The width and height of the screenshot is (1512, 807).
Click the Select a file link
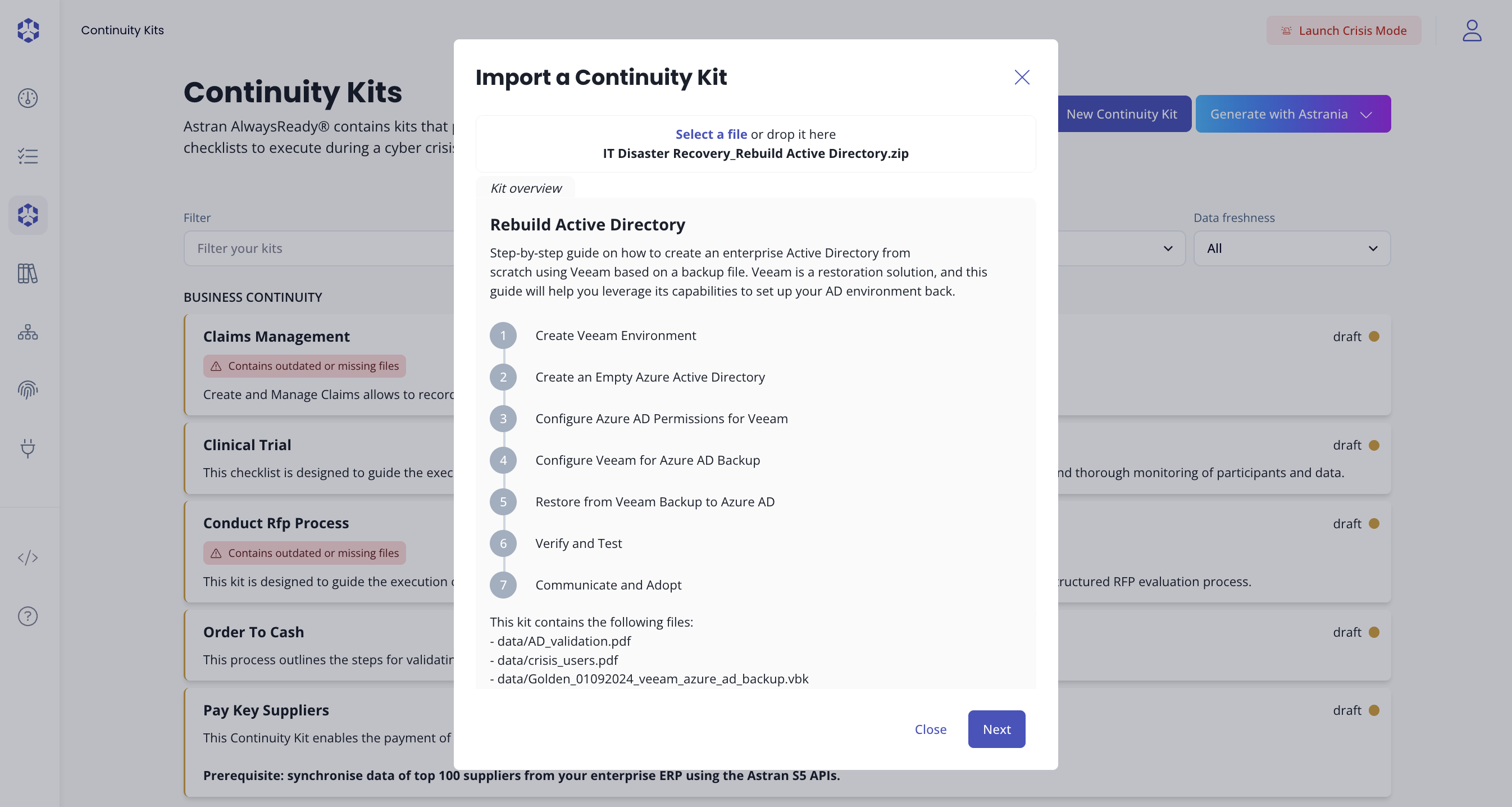tap(711, 134)
